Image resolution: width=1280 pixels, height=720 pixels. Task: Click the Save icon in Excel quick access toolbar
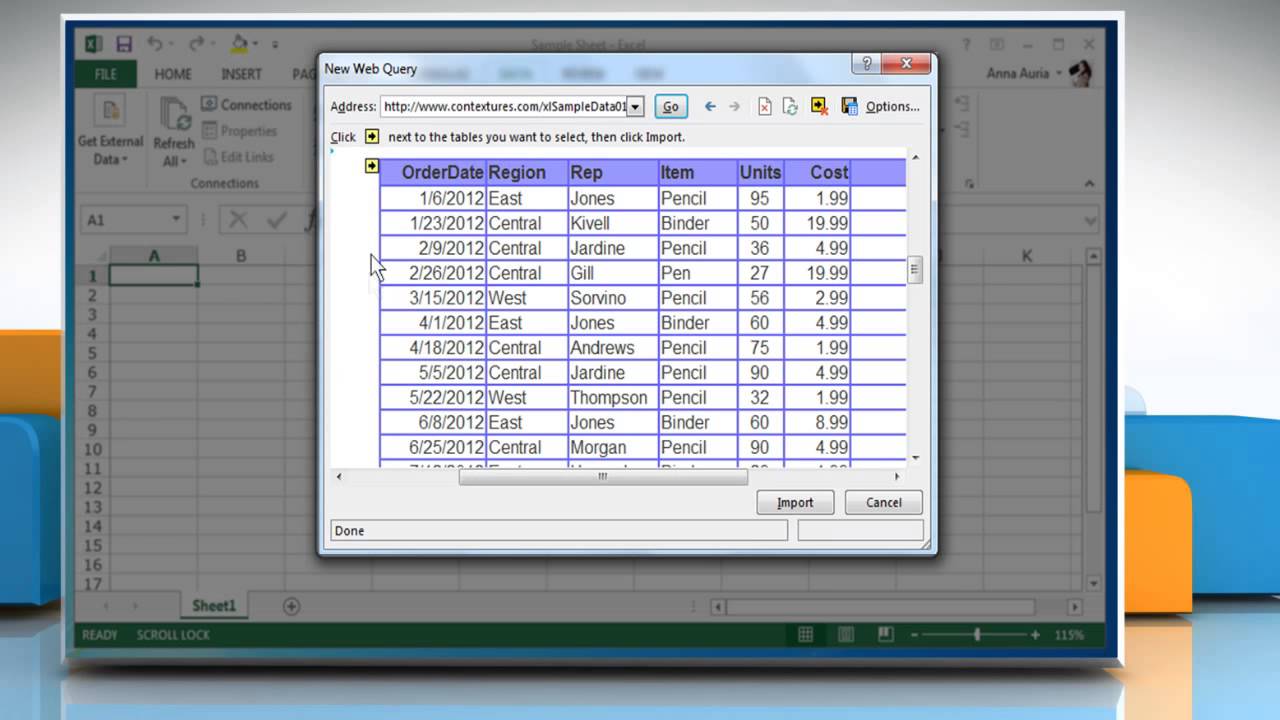click(124, 44)
